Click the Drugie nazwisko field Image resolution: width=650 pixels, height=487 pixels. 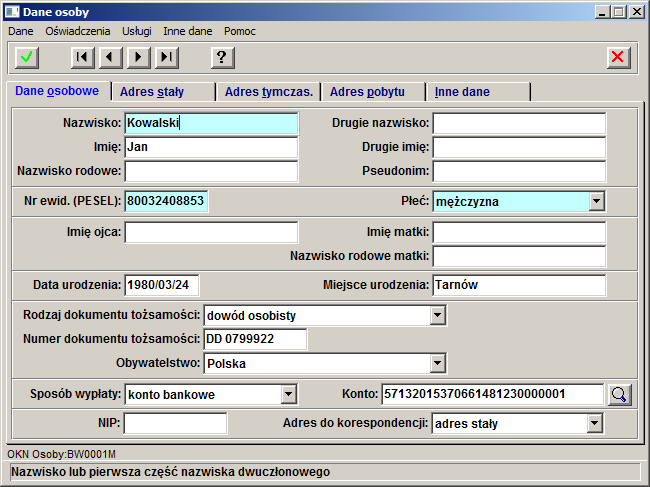[x=519, y=123]
